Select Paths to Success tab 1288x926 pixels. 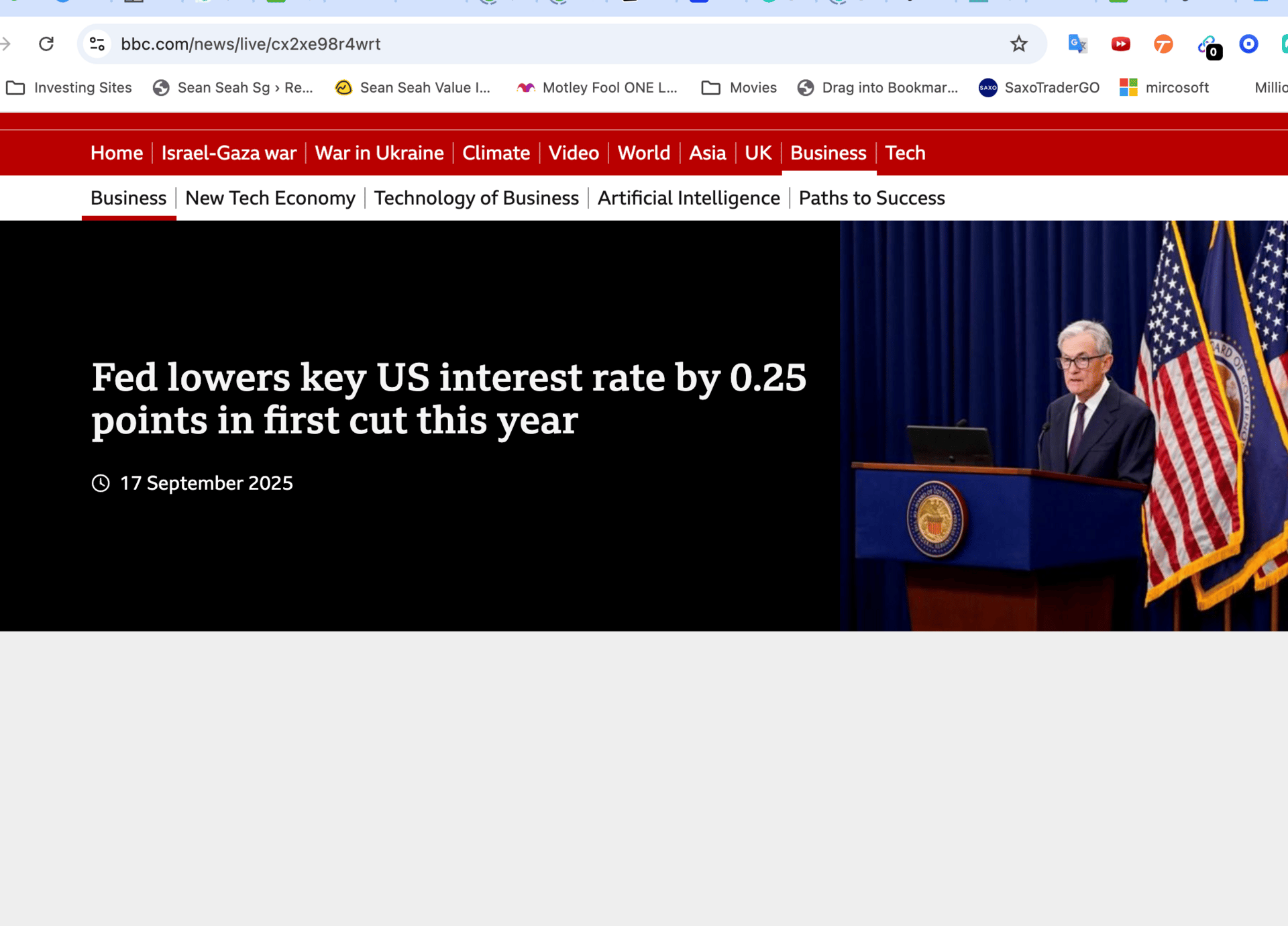(x=871, y=198)
